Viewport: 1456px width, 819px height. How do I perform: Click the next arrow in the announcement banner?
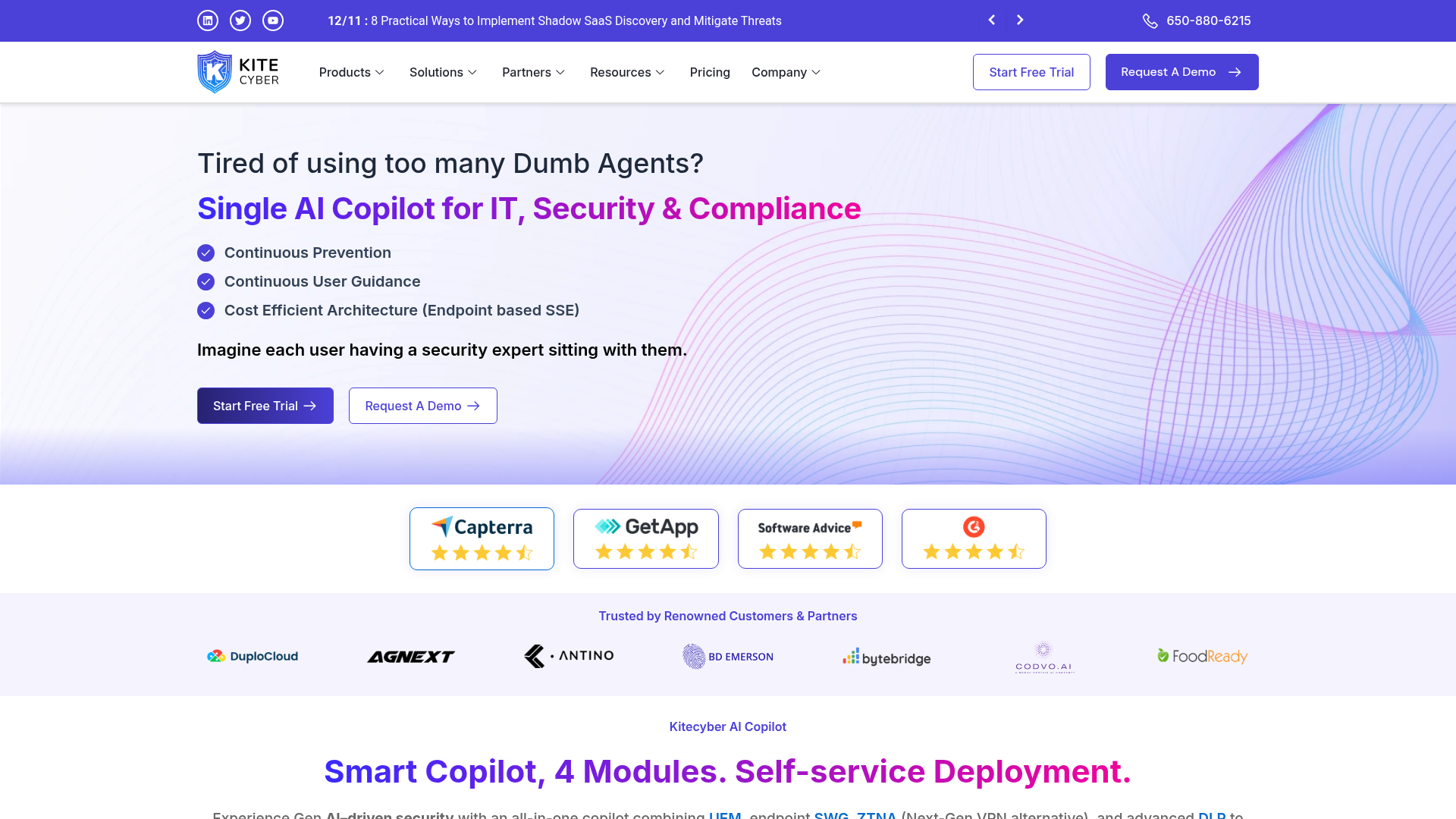click(x=1020, y=20)
